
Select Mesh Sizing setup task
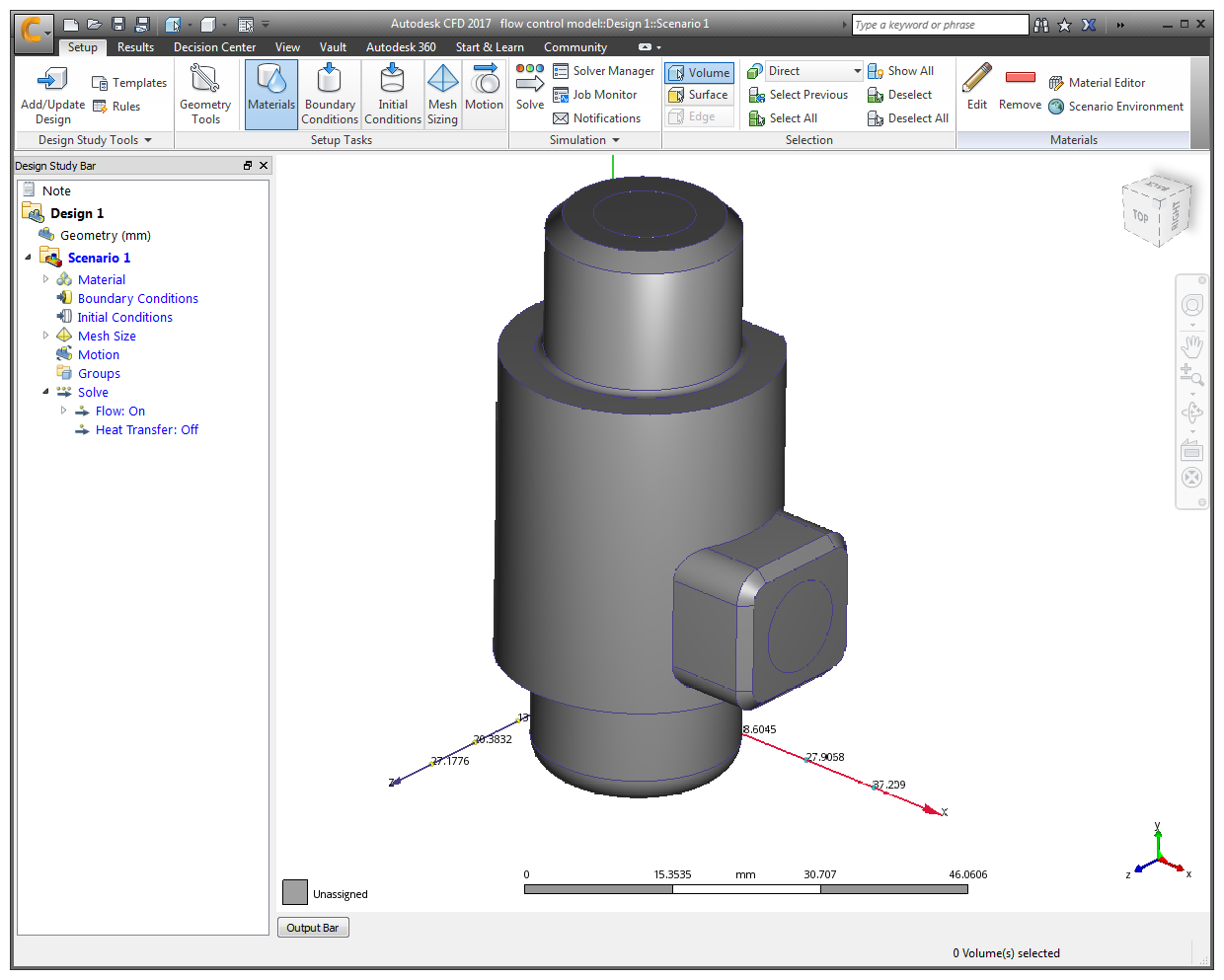(442, 94)
